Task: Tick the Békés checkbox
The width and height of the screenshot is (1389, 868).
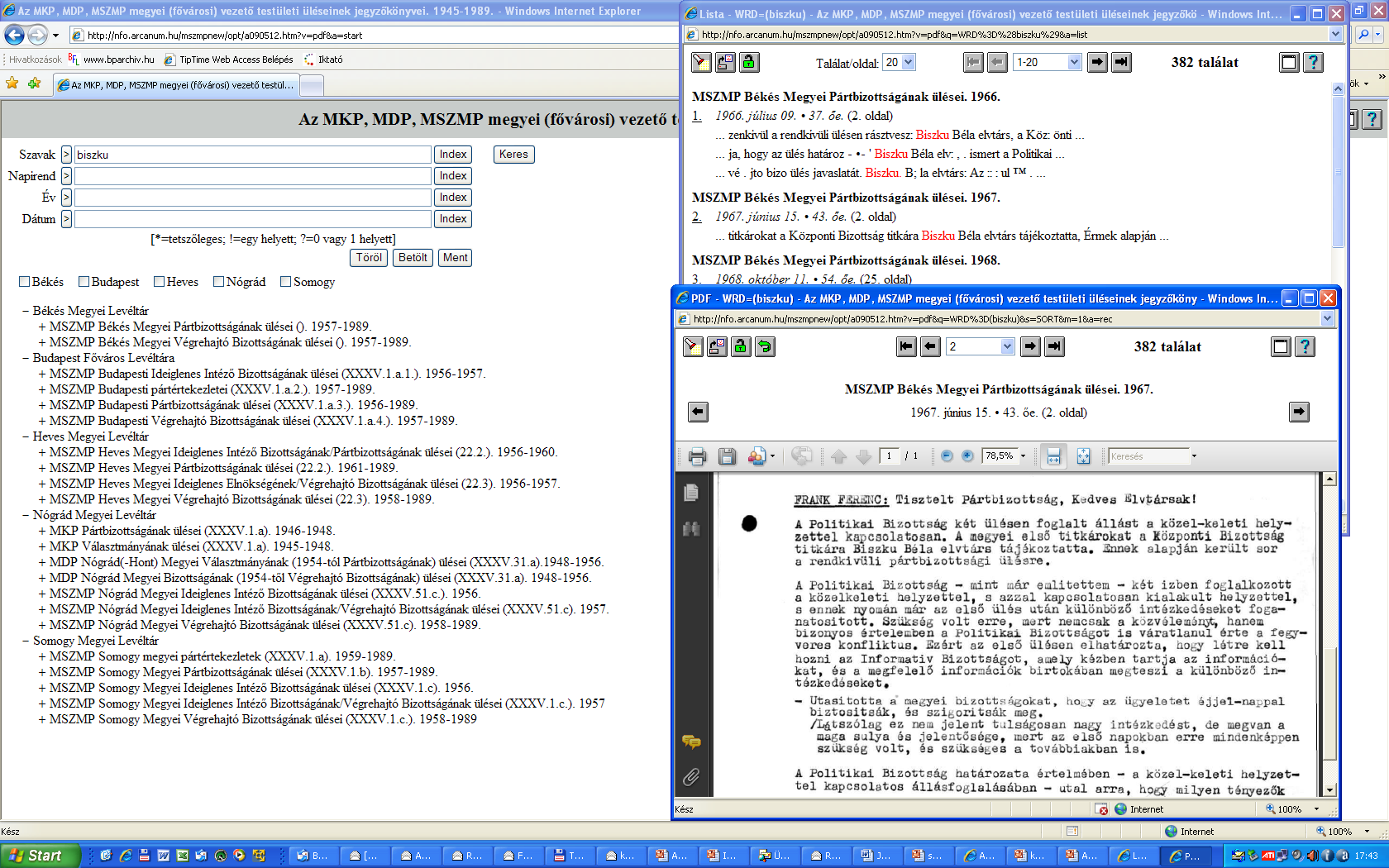Action: 25,282
